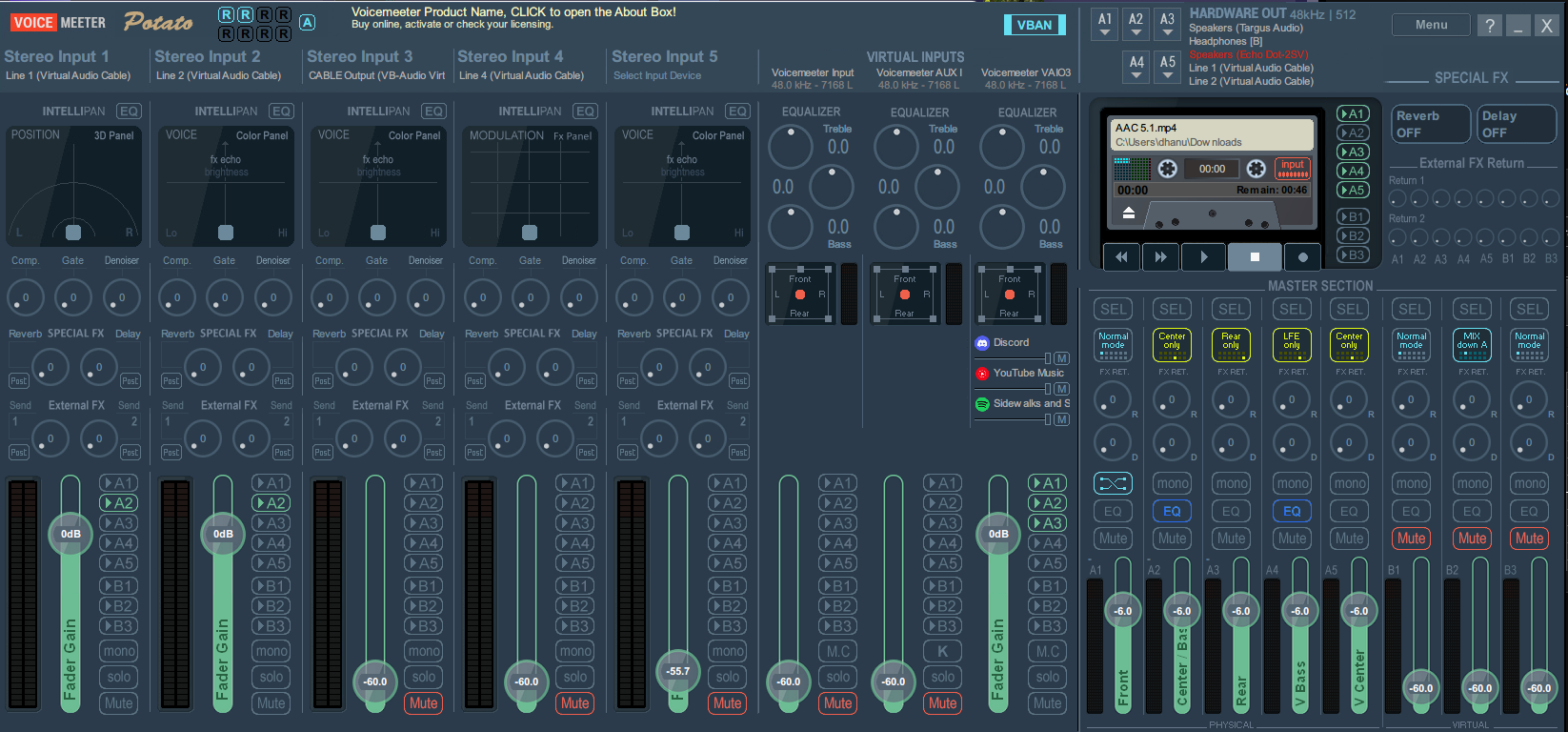Mute the Voicemeeter VAIO3 strip
Screen dimensions: 1568x732
click(x=1047, y=703)
